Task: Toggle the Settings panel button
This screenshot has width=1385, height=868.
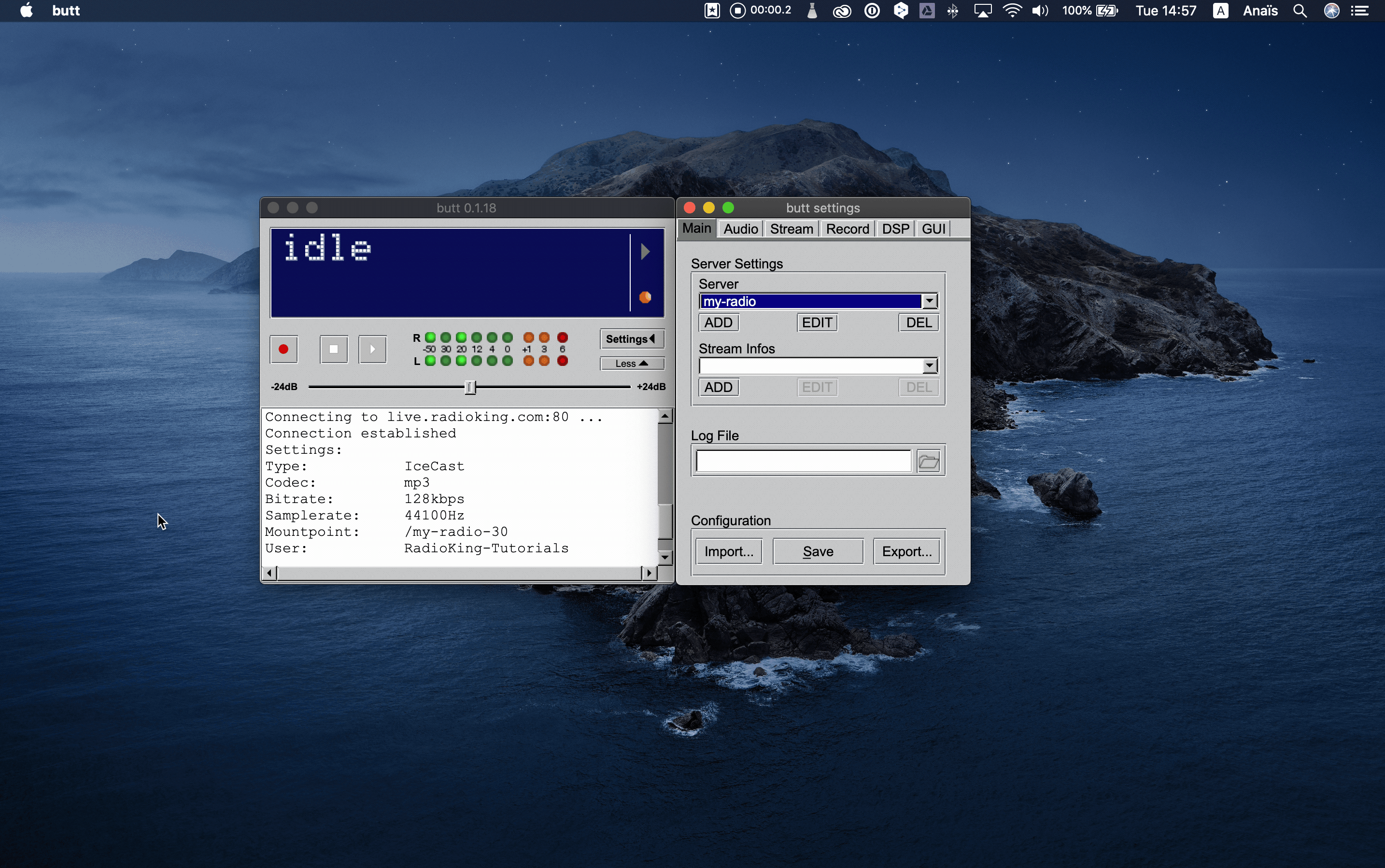Action: [631, 339]
